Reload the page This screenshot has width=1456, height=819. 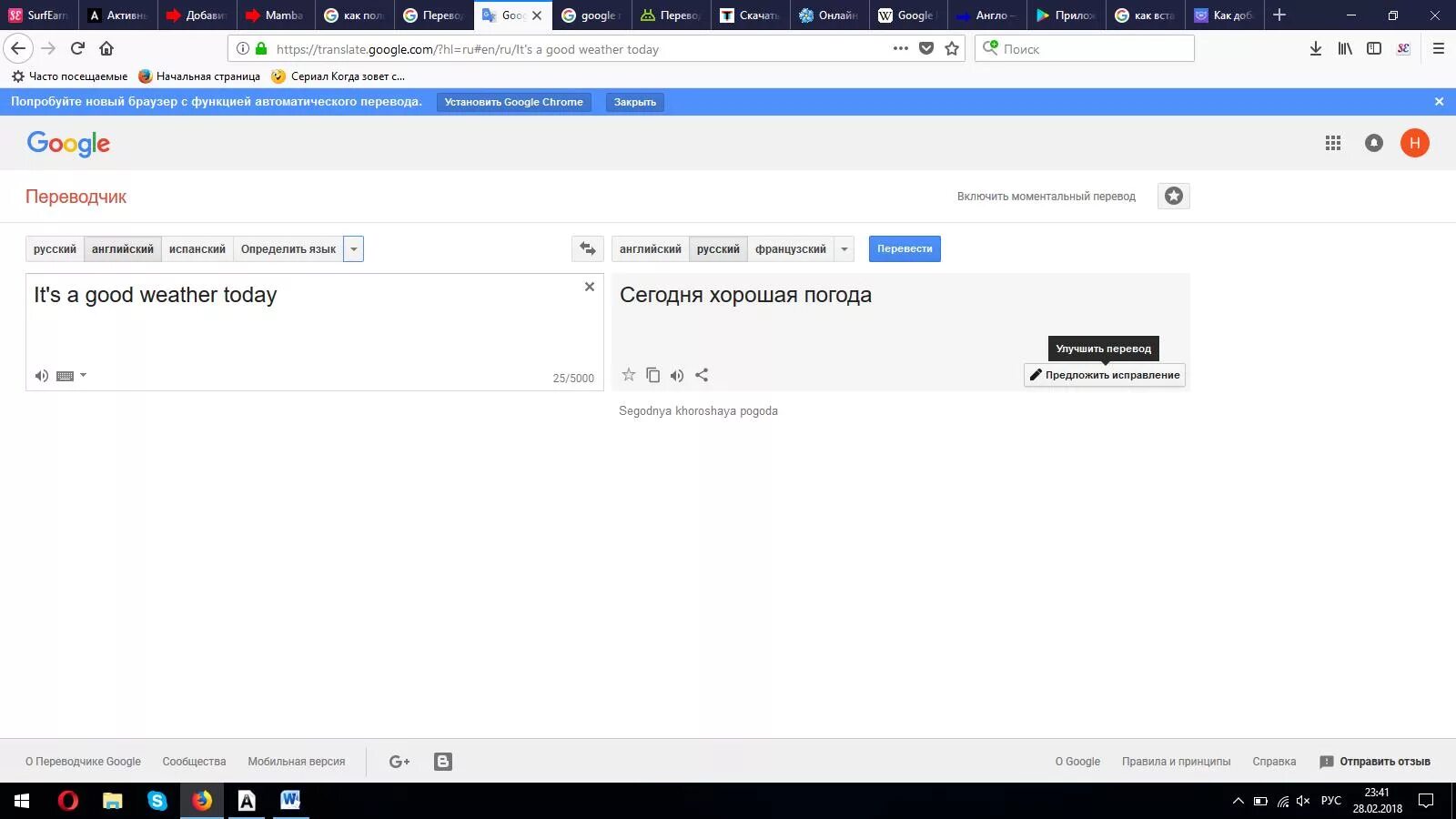tap(77, 49)
